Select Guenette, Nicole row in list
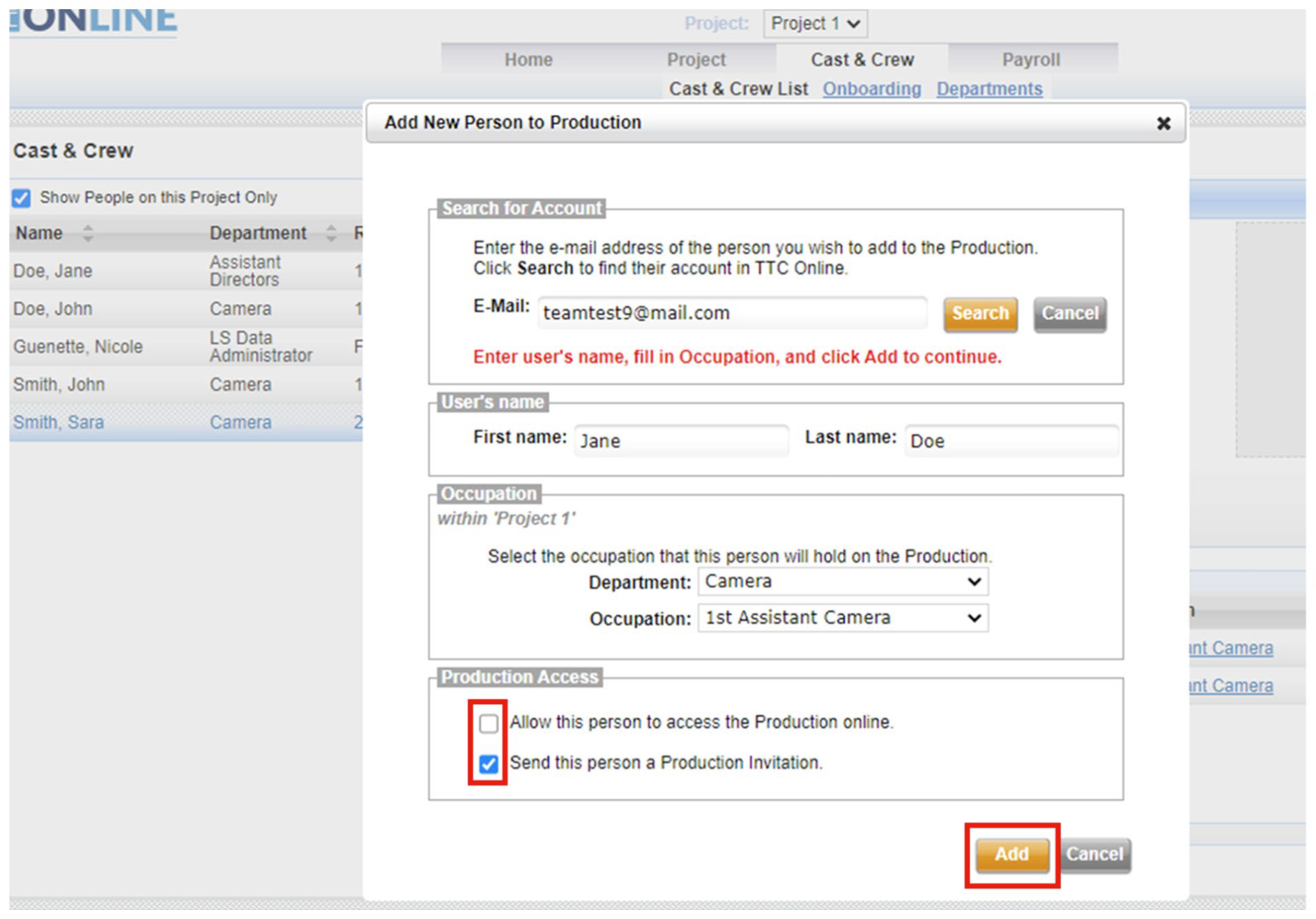 pyautogui.click(x=186, y=347)
